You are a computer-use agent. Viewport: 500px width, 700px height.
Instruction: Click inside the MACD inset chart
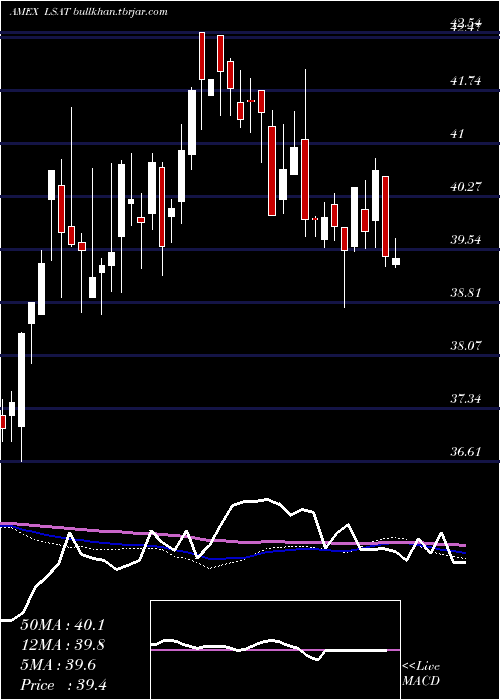click(275, 650)
